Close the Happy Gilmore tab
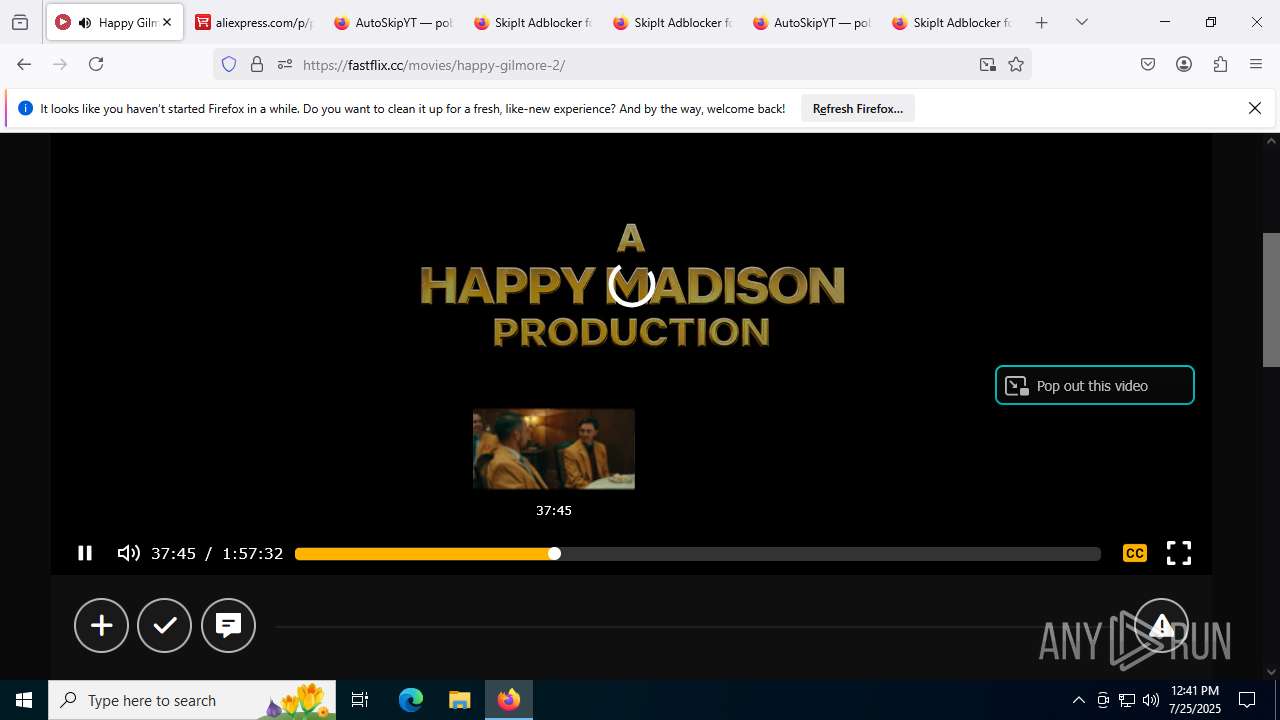 tap(167, 22)
